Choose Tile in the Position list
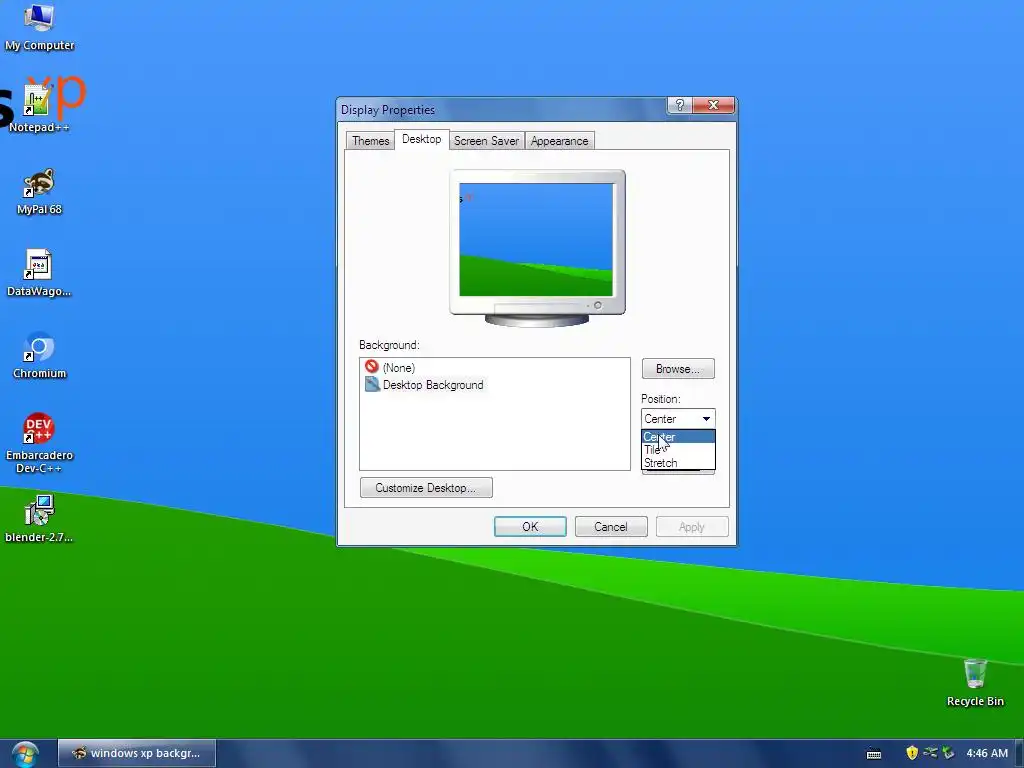The height and width of the screenshot is (768, 1024). (x=678, y=450)
